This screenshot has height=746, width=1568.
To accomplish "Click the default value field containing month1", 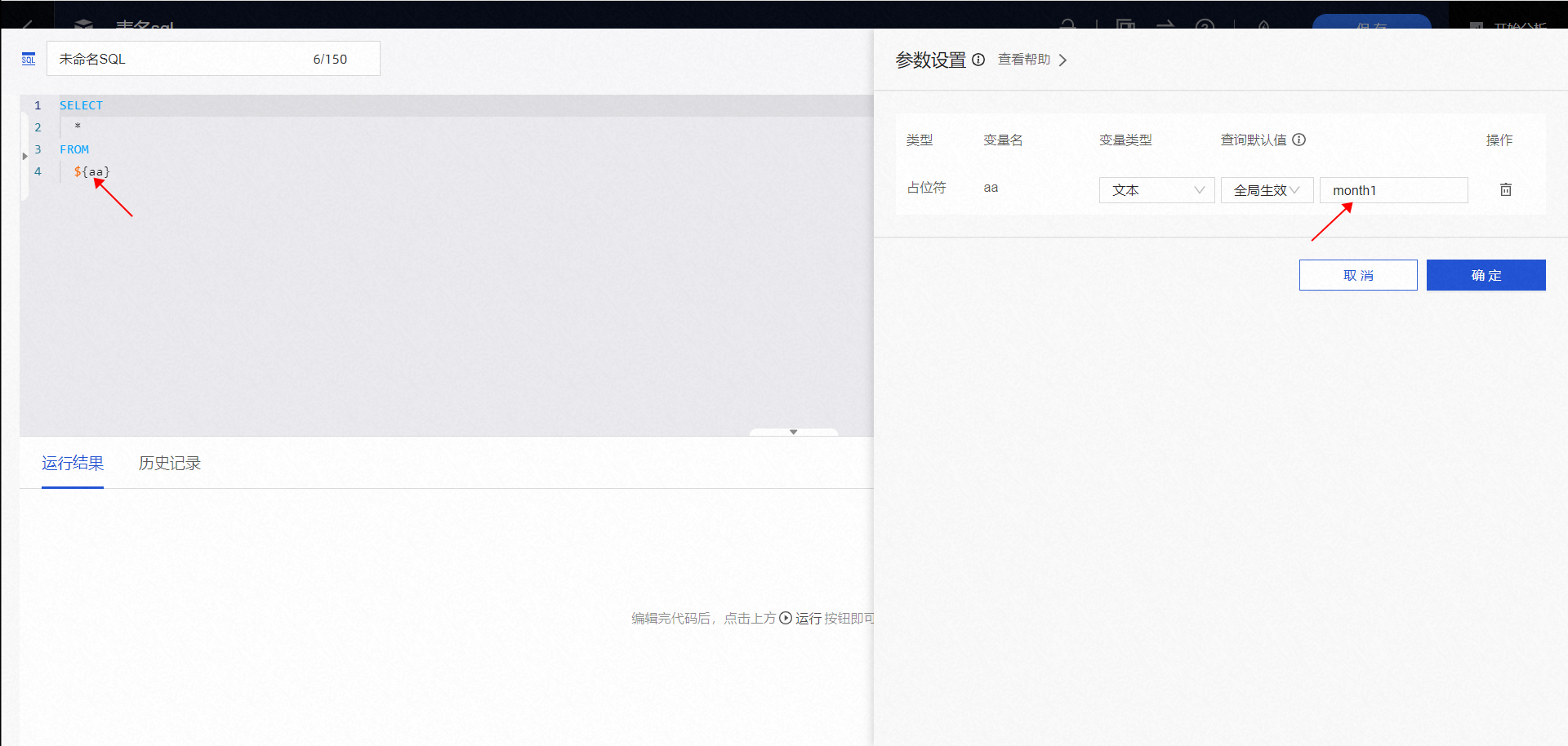I will [x=1393, y=190].
